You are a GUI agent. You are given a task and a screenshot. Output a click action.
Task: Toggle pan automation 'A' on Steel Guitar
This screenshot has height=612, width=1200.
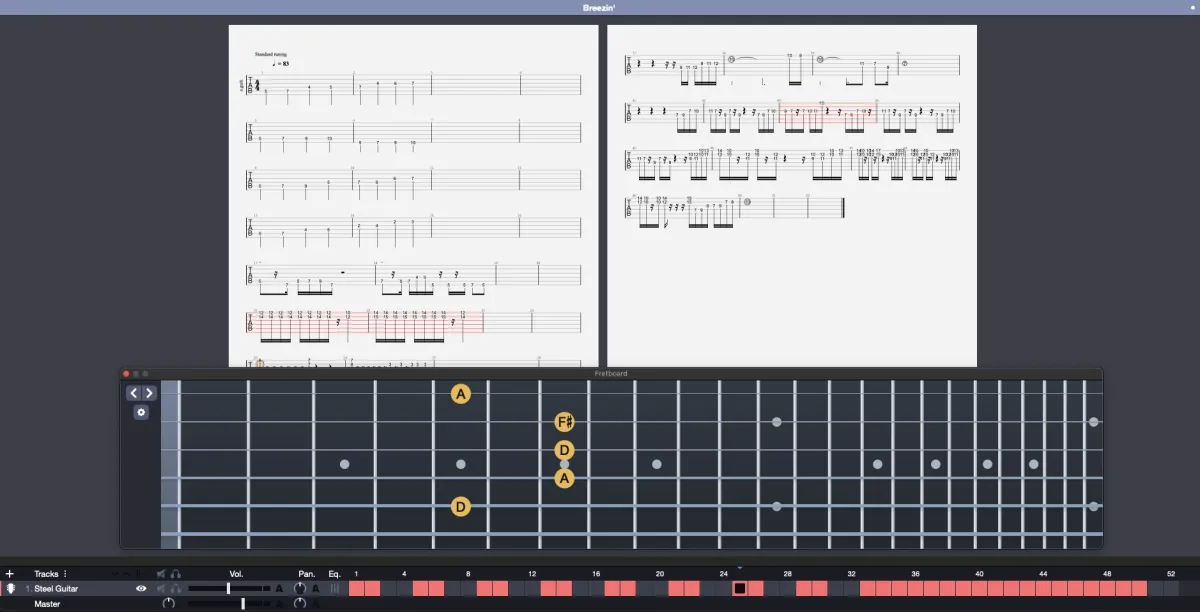point(316,589)
